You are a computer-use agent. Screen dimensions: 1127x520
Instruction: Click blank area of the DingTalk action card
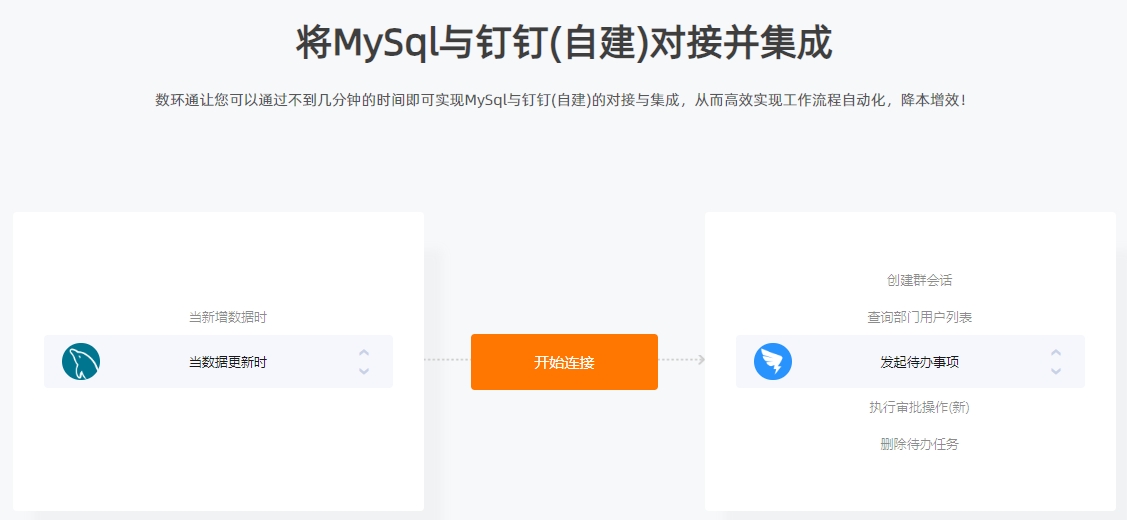pyautogui.click(x=910, y=482)
